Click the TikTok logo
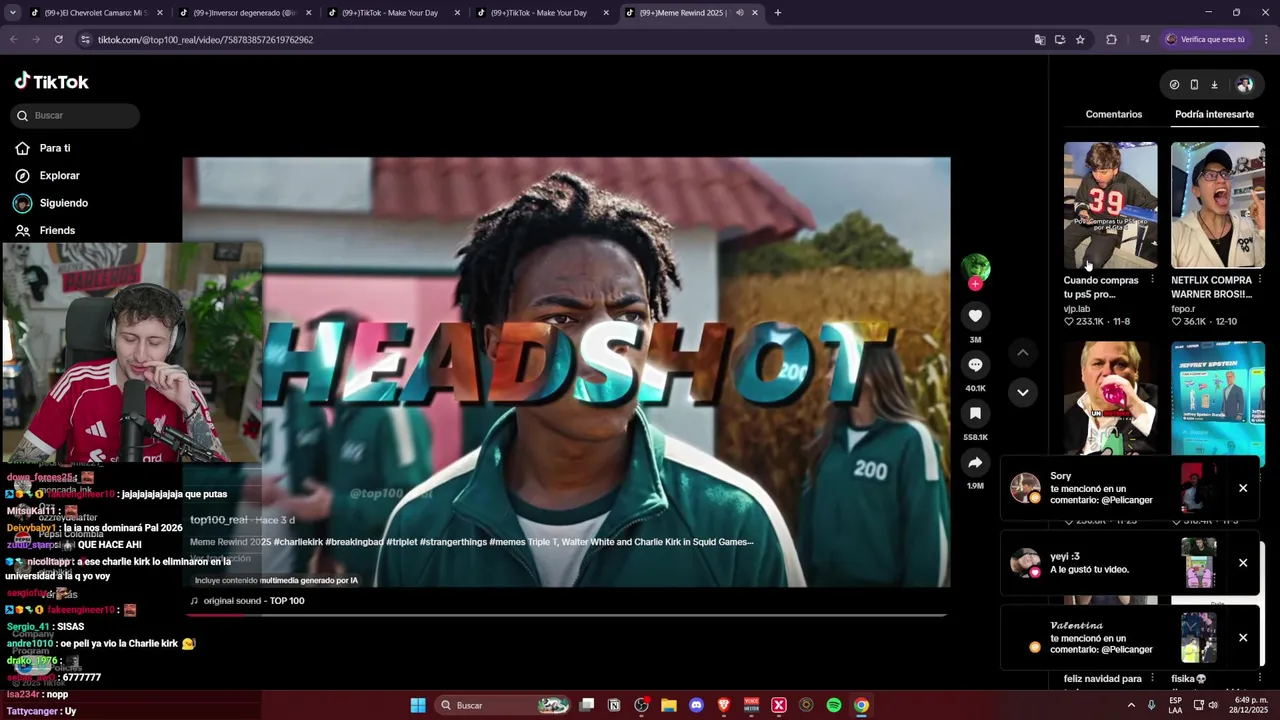Viewport: 1280px width, 720px height. pyautogui.click(x=52, y=81)
